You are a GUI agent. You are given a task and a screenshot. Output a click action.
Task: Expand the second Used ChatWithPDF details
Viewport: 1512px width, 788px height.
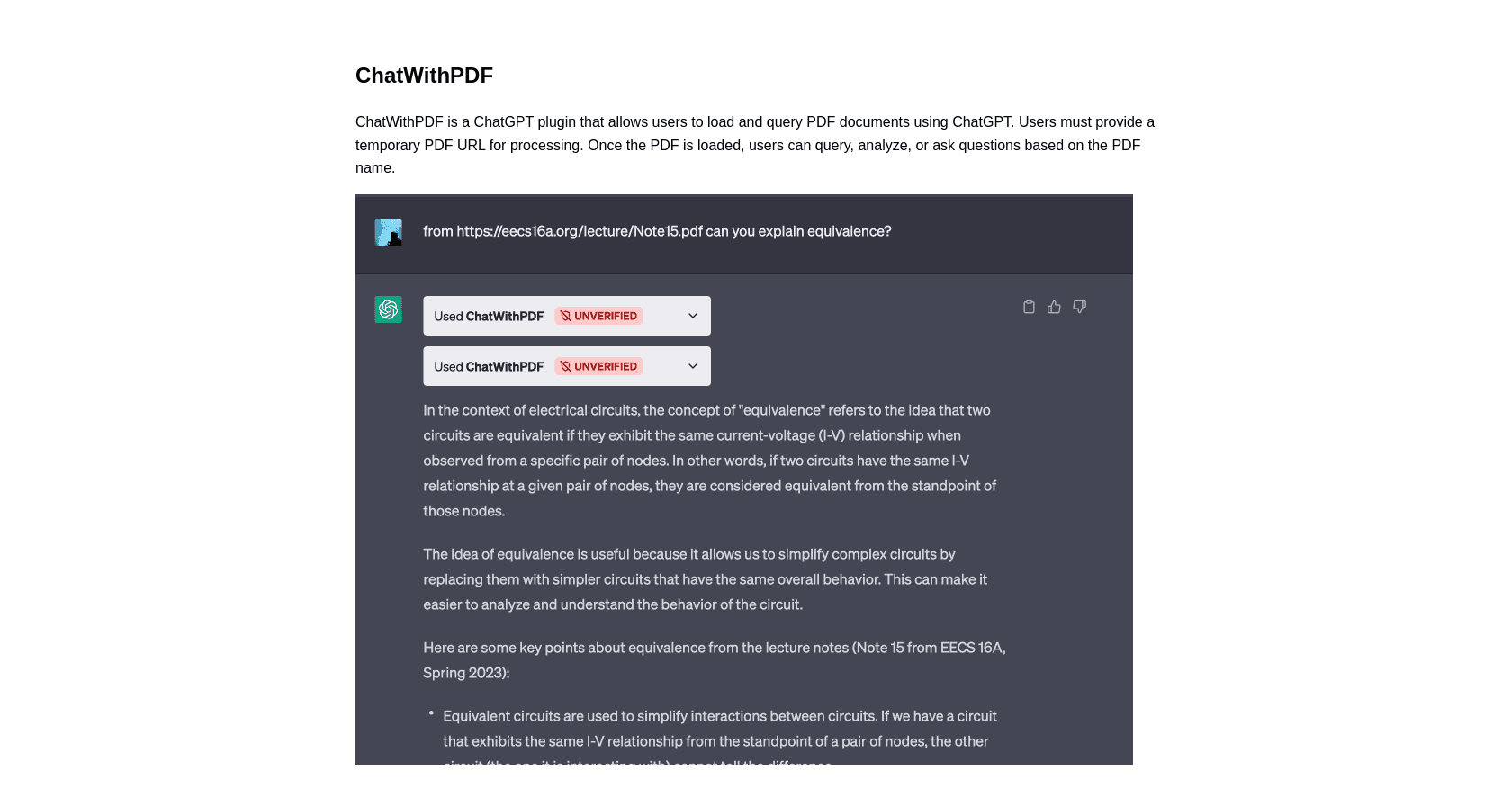pos(692,366)
